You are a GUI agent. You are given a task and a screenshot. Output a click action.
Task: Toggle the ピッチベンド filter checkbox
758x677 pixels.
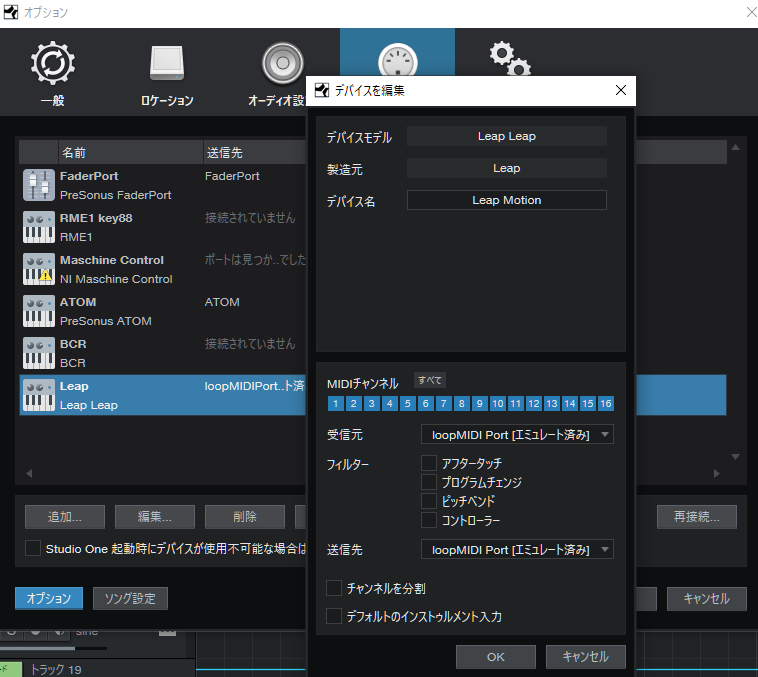click(429, 501)
